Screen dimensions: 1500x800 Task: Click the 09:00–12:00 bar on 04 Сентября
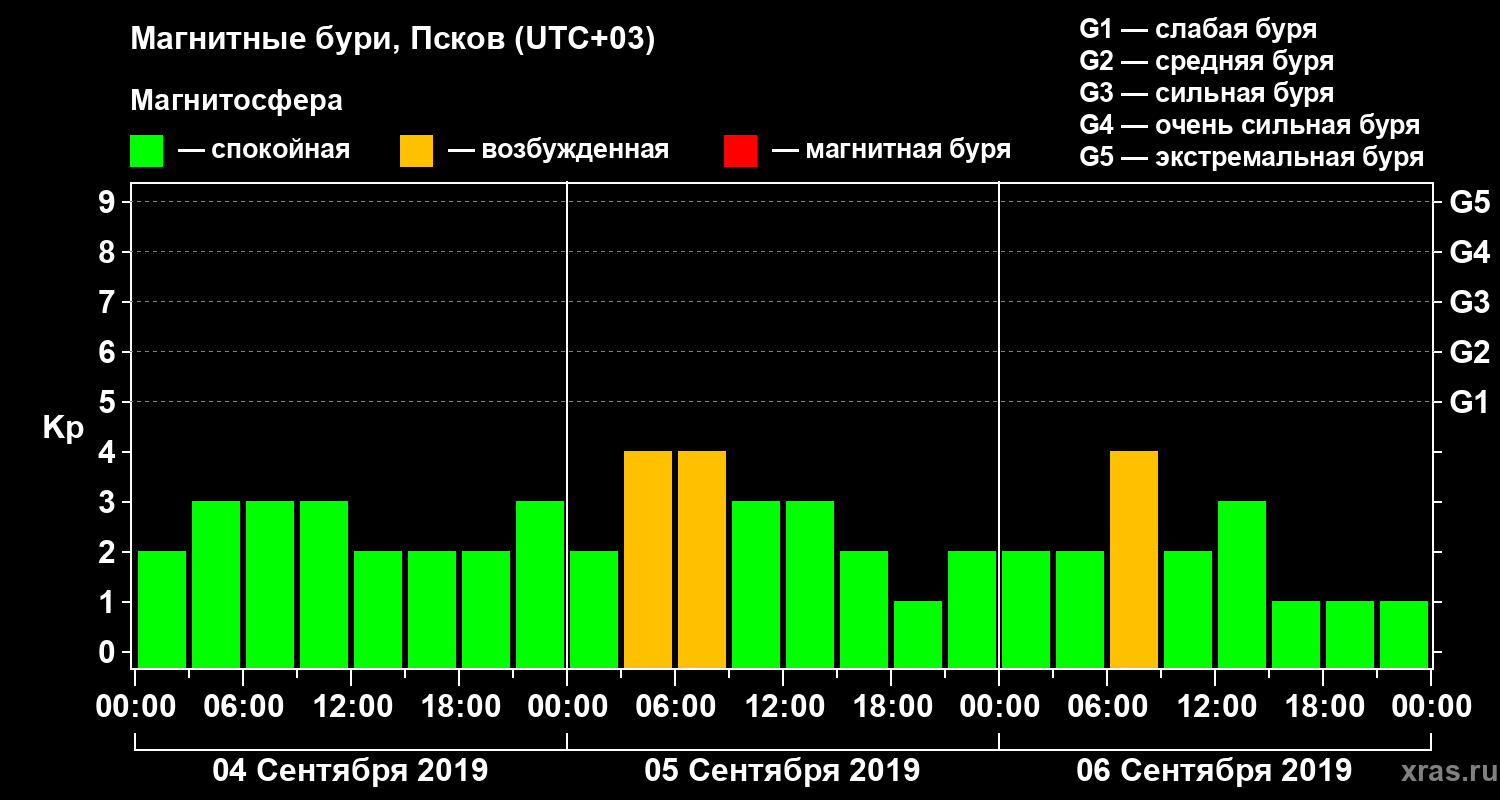point(324,584)
